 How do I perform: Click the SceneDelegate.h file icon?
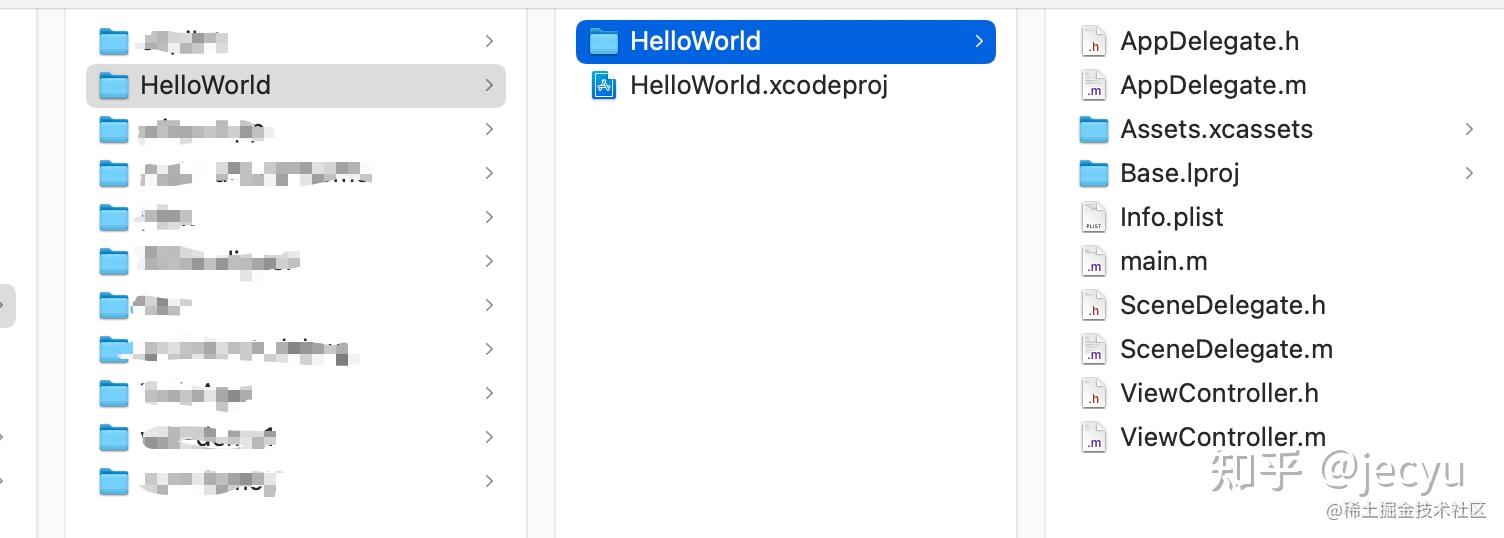click(x=1094, y=305)
